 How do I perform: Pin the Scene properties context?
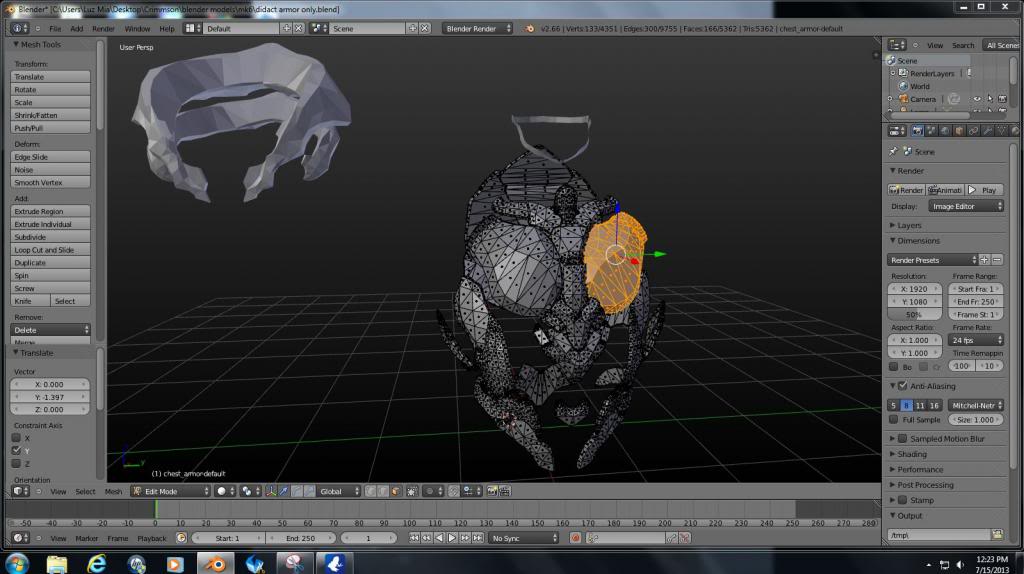click(893, 151)
